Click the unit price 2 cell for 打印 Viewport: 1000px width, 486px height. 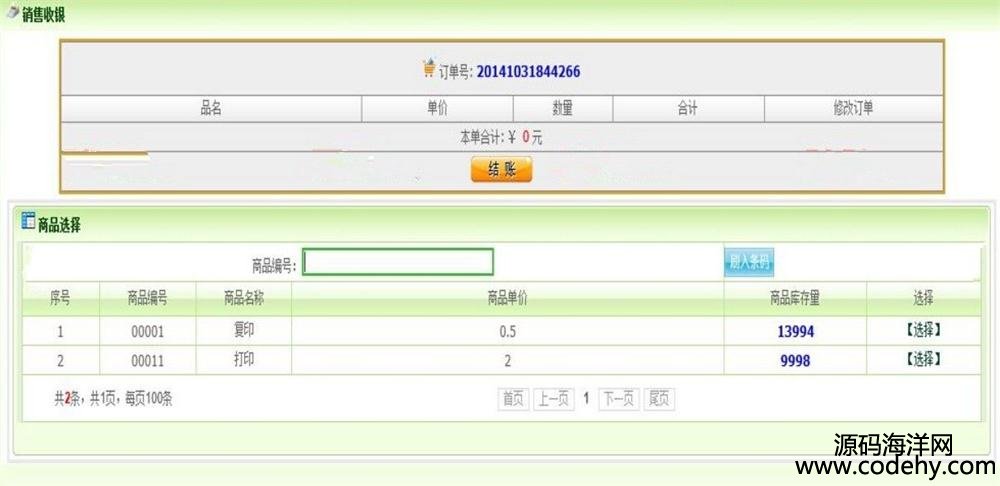(x=508, y=361)
